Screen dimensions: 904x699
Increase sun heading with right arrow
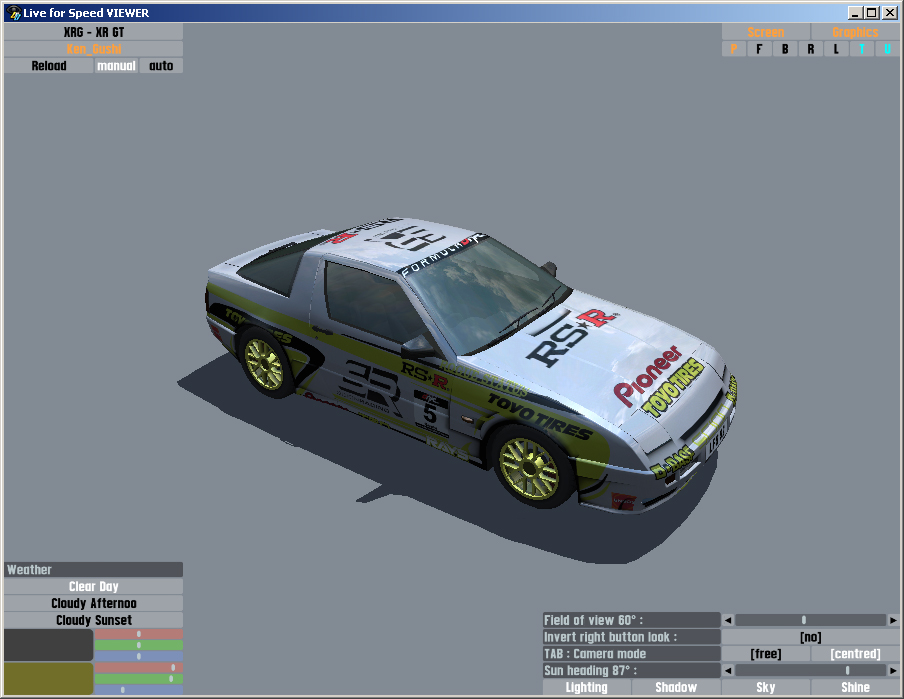(893, 670)
